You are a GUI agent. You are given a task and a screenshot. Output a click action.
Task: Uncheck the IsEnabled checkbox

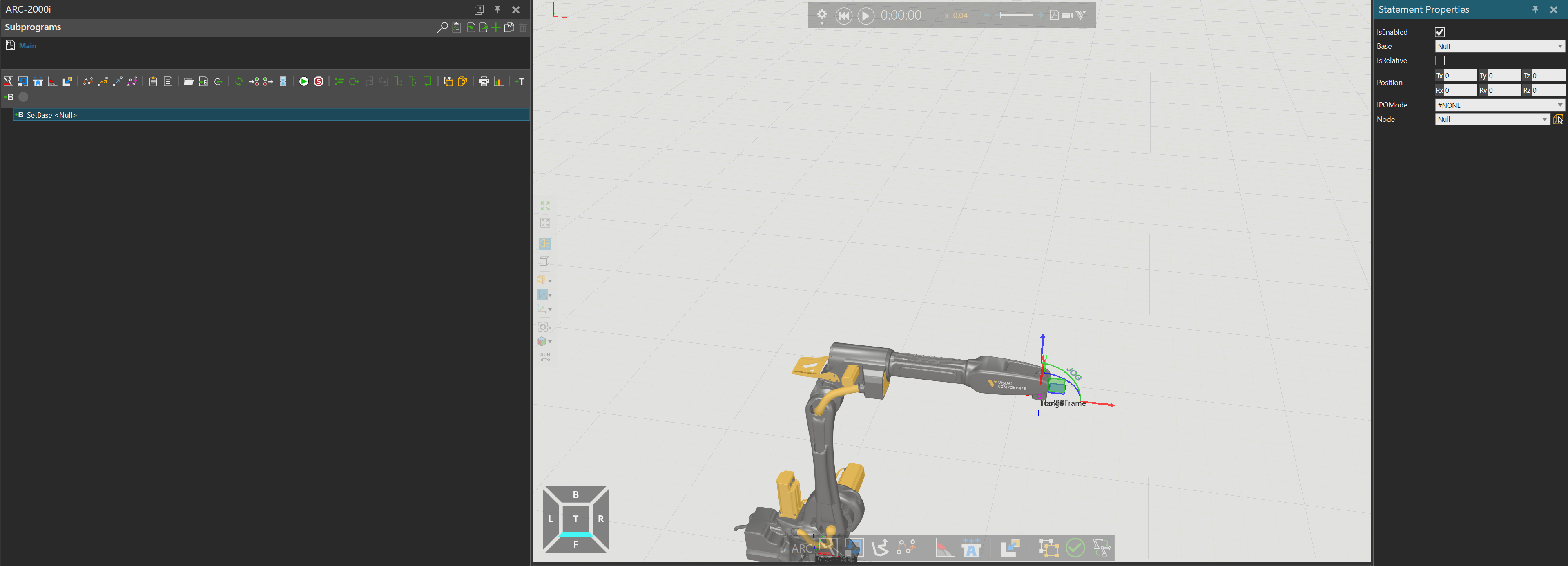(x=1440, y=32)
